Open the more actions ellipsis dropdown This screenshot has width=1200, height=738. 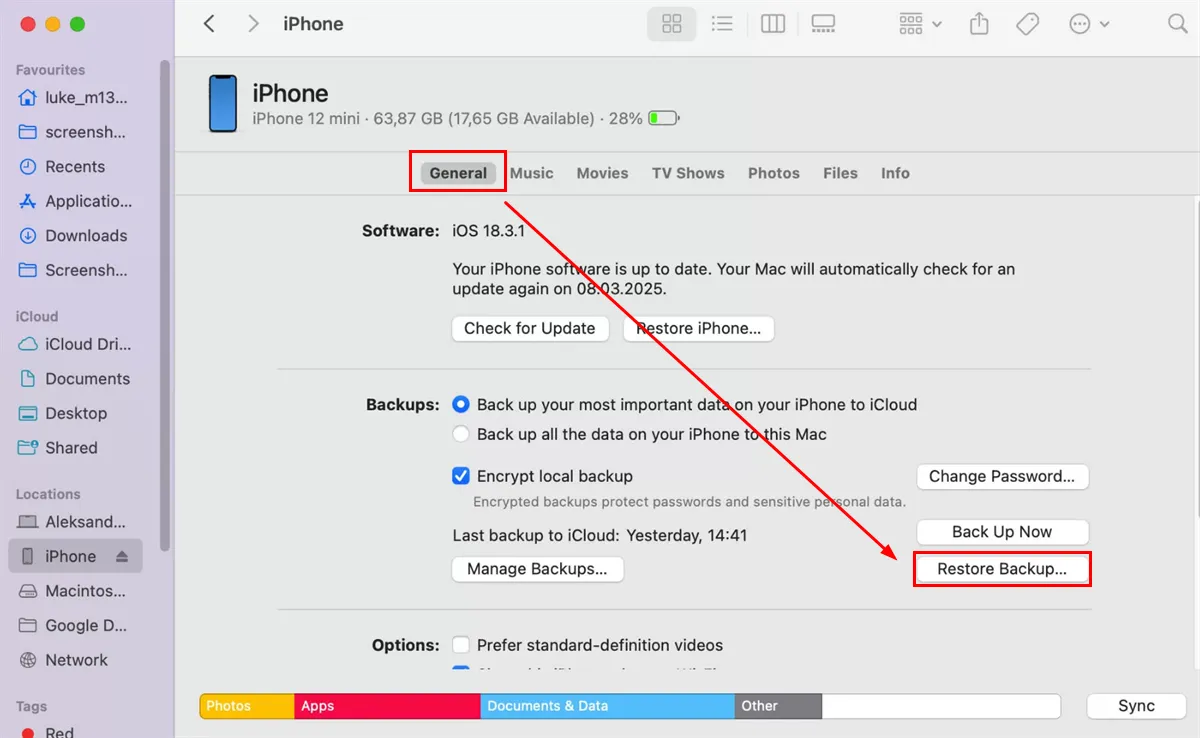click(1089, 24)
